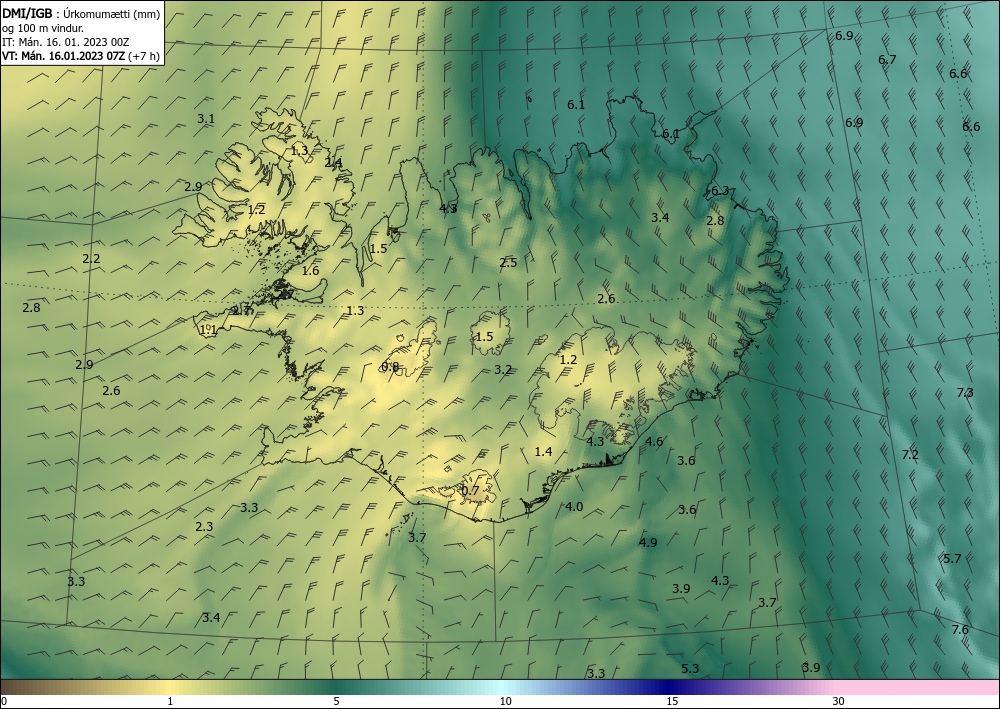Click the 'og 100 m vindur.' subtitle line
1000x709 pixels.
point(43,27)
